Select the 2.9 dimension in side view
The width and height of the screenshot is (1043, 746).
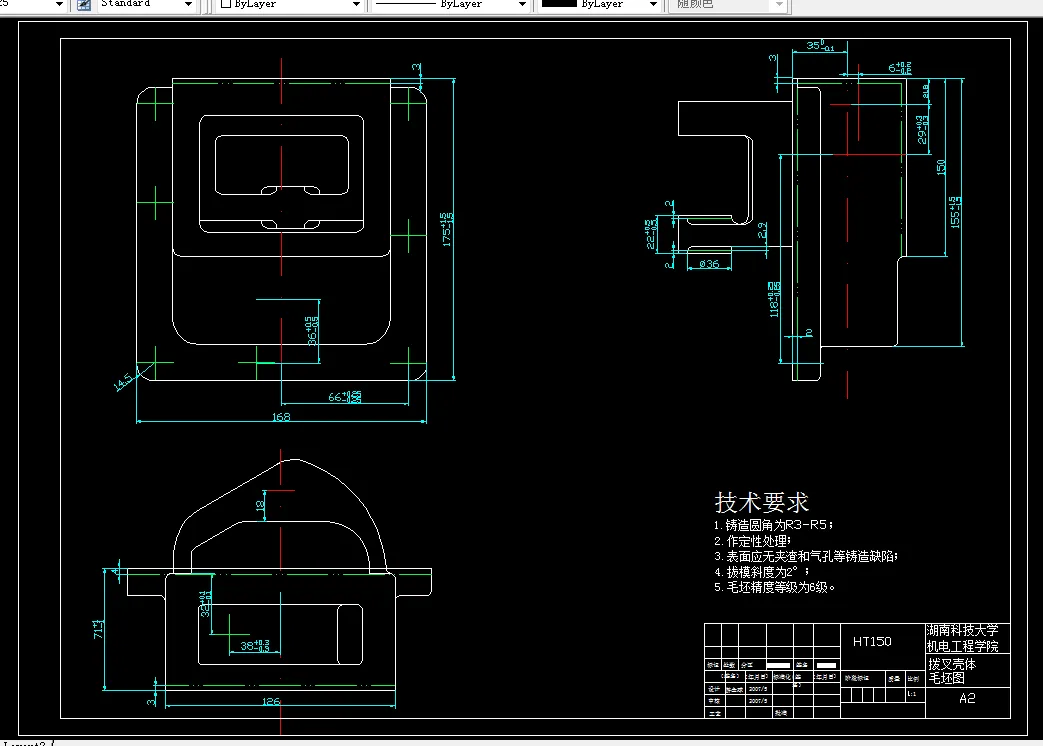click(x=762, y=230)
